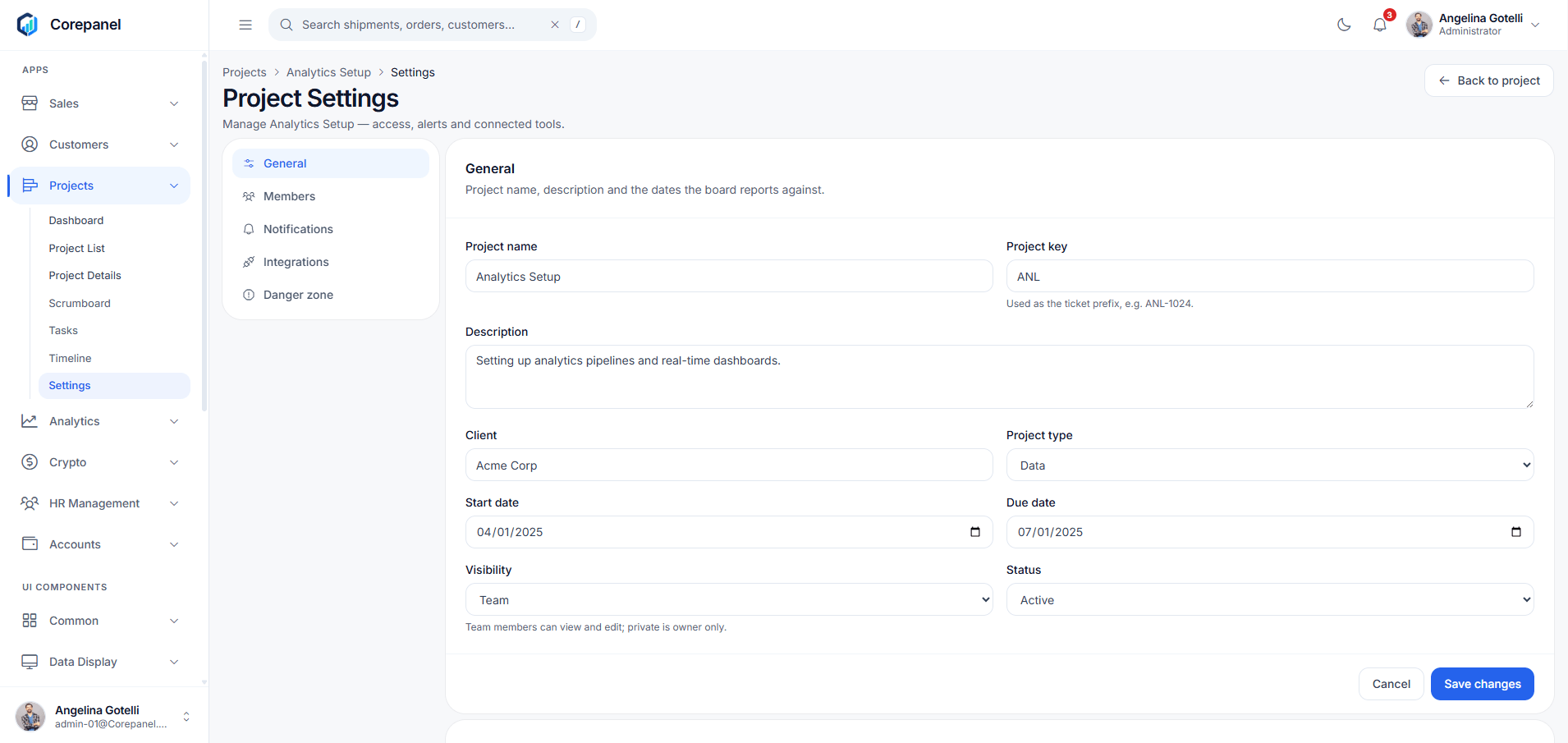
Task: Click Angelina Gotelli's avatar in header
Action: point(1419,25)
